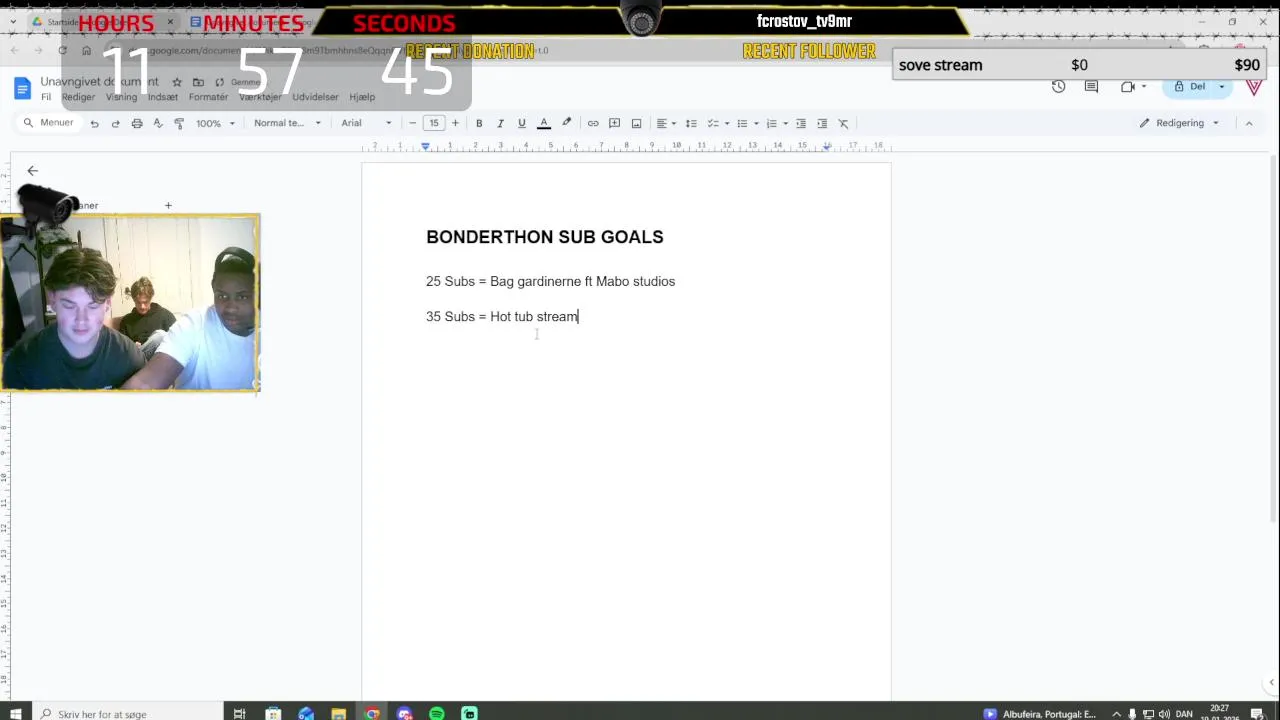
Task: Insert a numbered list
Action: (x=771, y=123)
